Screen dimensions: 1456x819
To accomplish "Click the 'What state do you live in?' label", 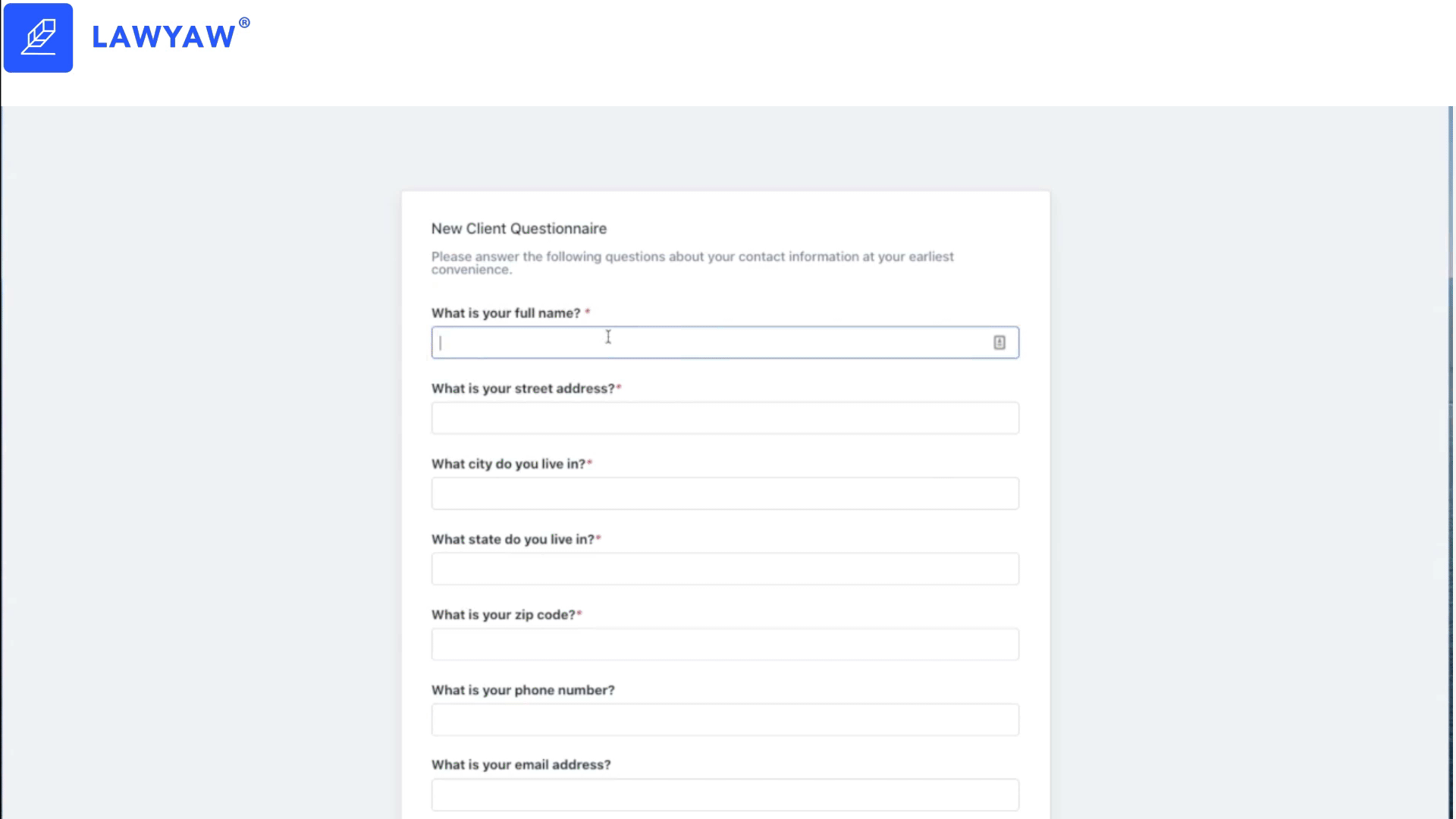I will tap(513, 539).
